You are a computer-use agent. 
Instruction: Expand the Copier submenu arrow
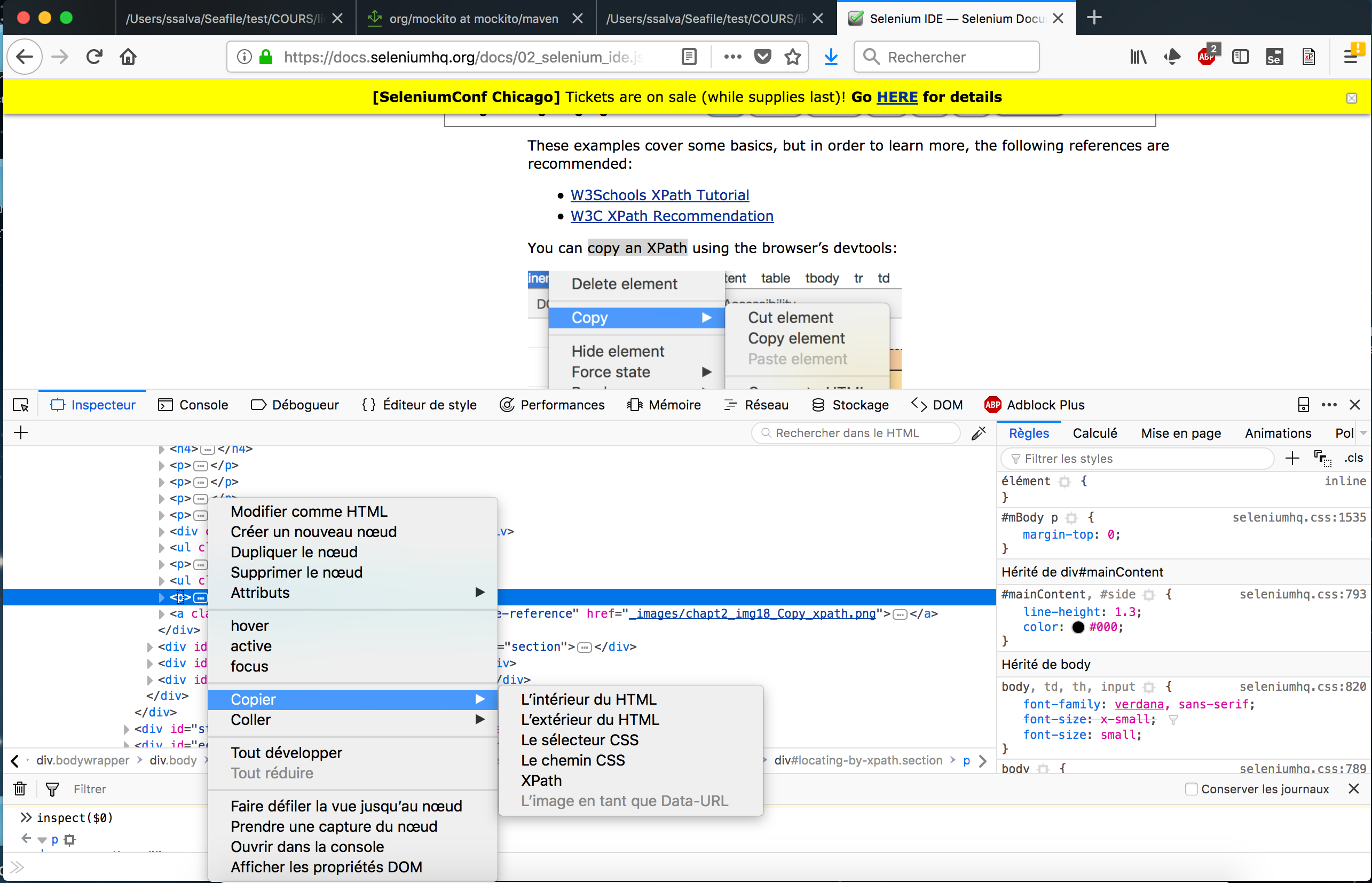479,699
